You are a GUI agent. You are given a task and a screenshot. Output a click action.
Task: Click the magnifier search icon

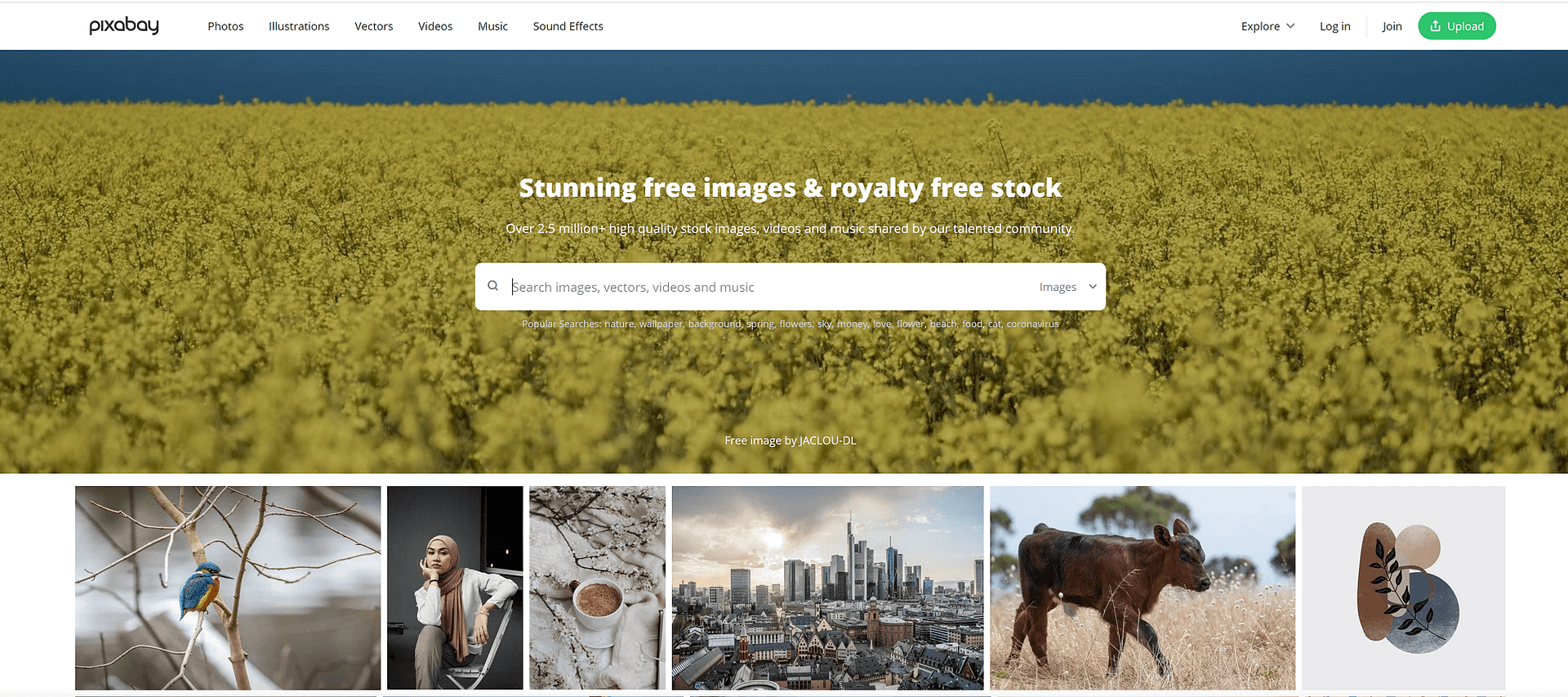click(493, 286)
